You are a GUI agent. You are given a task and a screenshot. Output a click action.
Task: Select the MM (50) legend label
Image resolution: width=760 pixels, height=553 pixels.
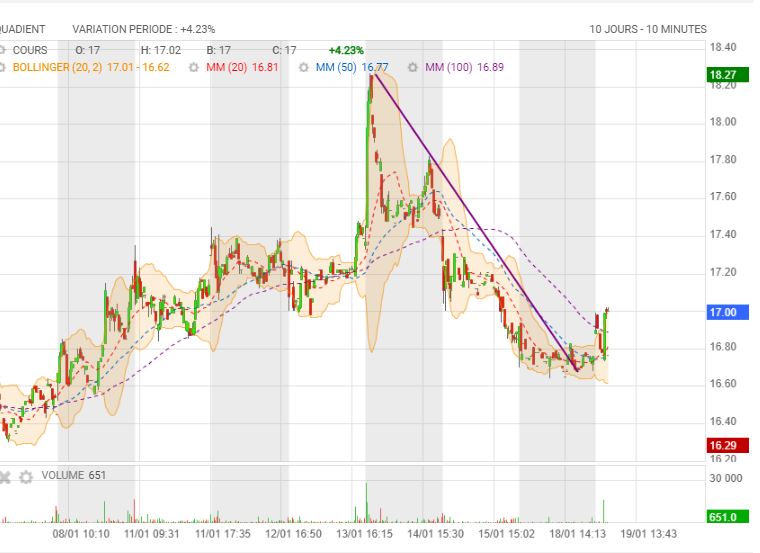click(x=337, y=68)
